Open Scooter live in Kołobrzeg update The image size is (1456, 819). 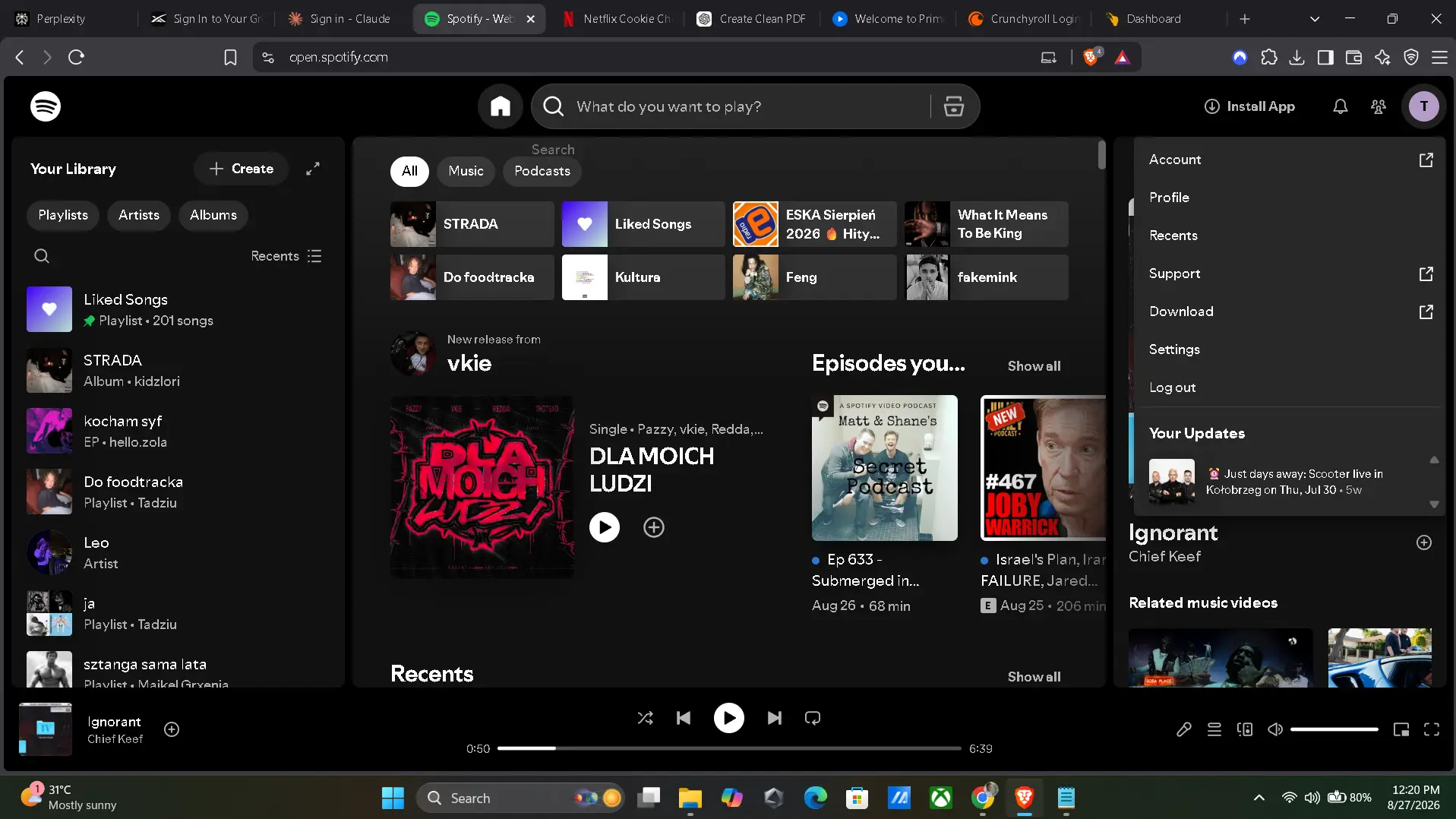click(x=1284, y=482)
